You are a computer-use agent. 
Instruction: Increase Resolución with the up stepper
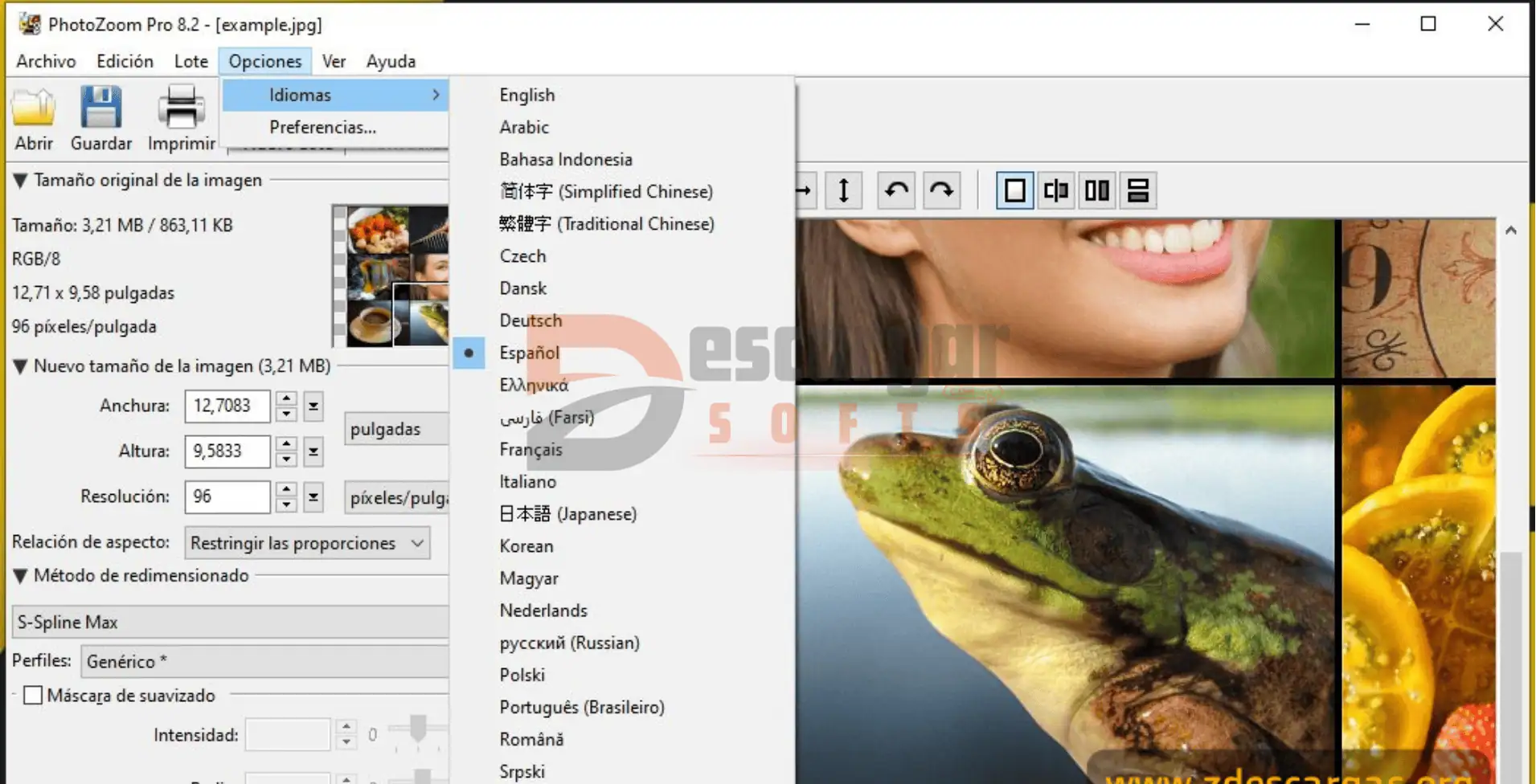click(286, 488)
